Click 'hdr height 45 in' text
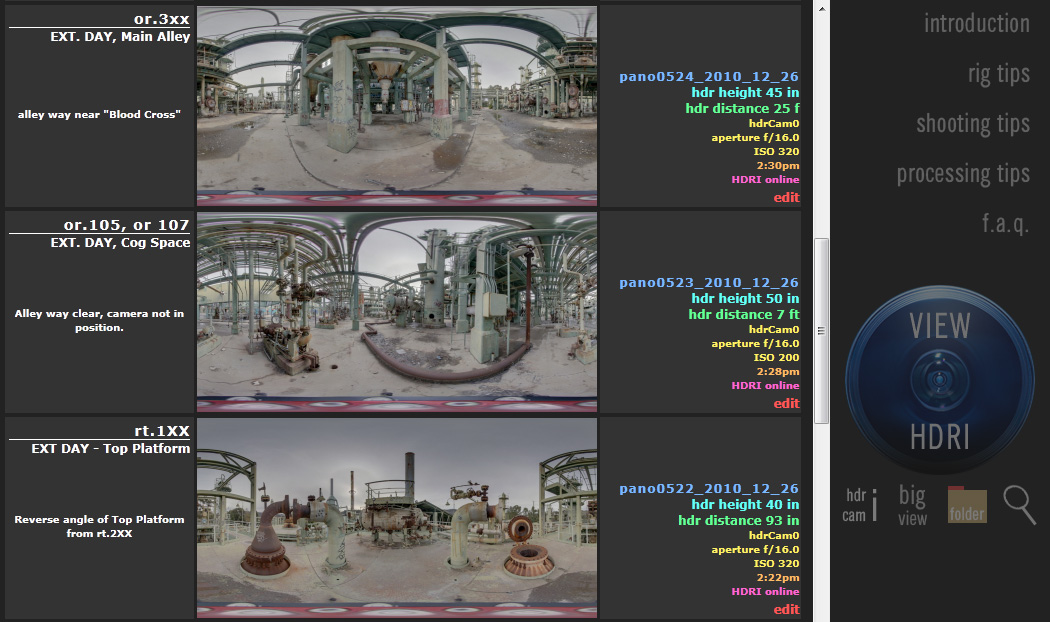This screenshot has width=1050, height=622. point(745,92)
